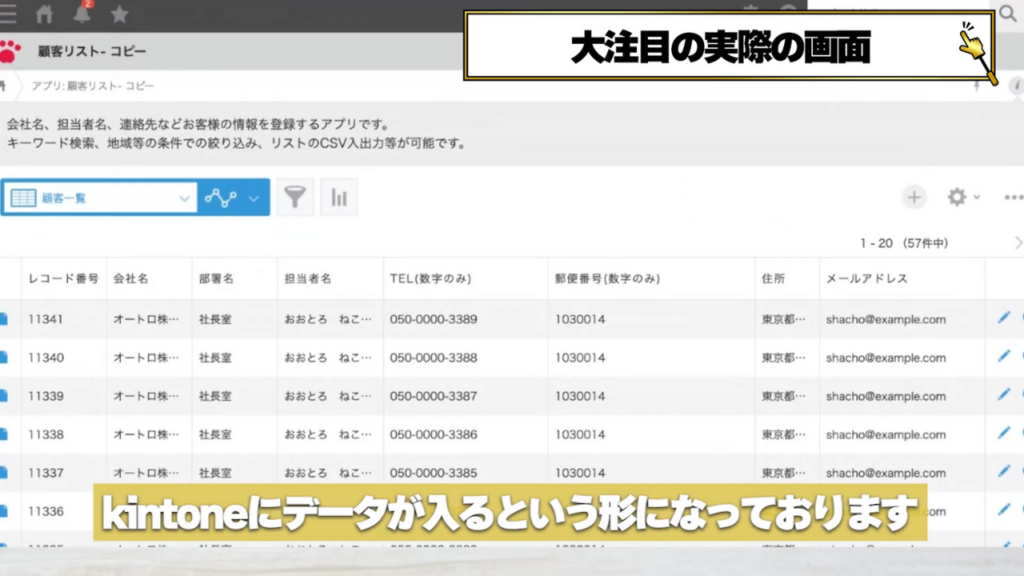Click phone number 050-0000-3387
Image resolution: width=1024 pixels, height=576 pixels.
point(434,396)
